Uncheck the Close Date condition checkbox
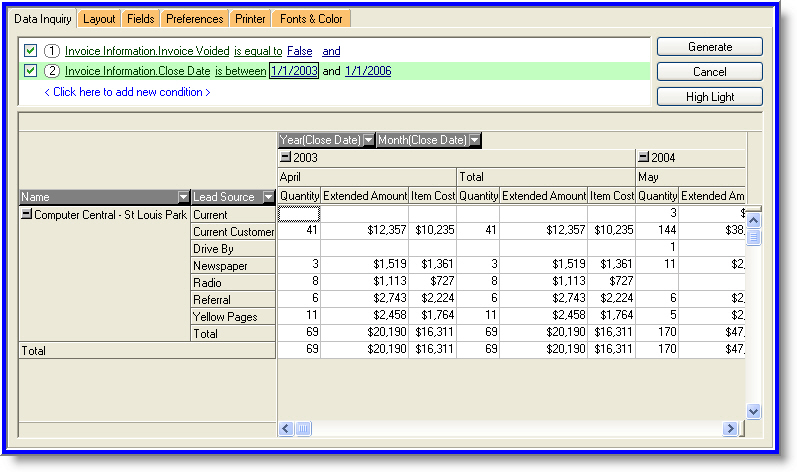The image size is (797, 472). (30, 71)
